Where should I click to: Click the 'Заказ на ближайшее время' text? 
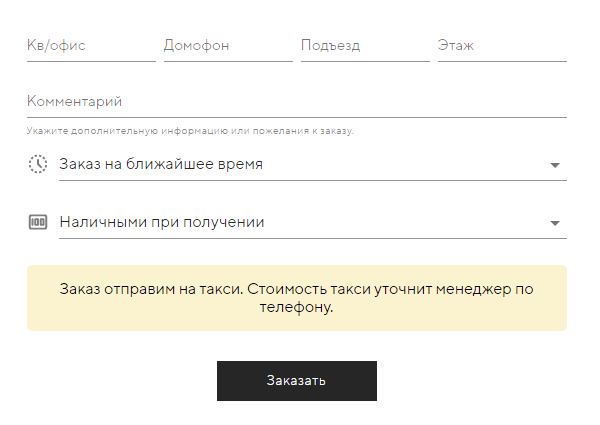coord(161,164)
